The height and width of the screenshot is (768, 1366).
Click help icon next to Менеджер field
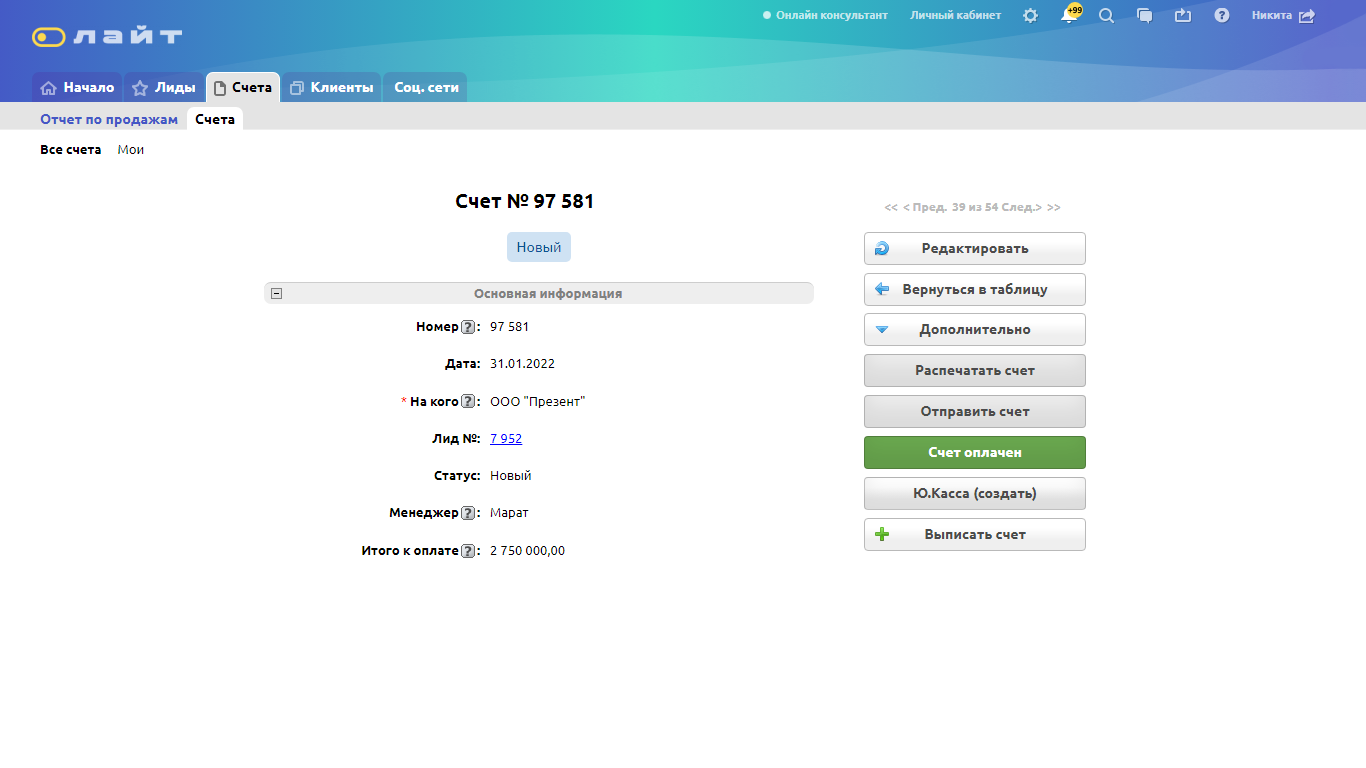468,513
